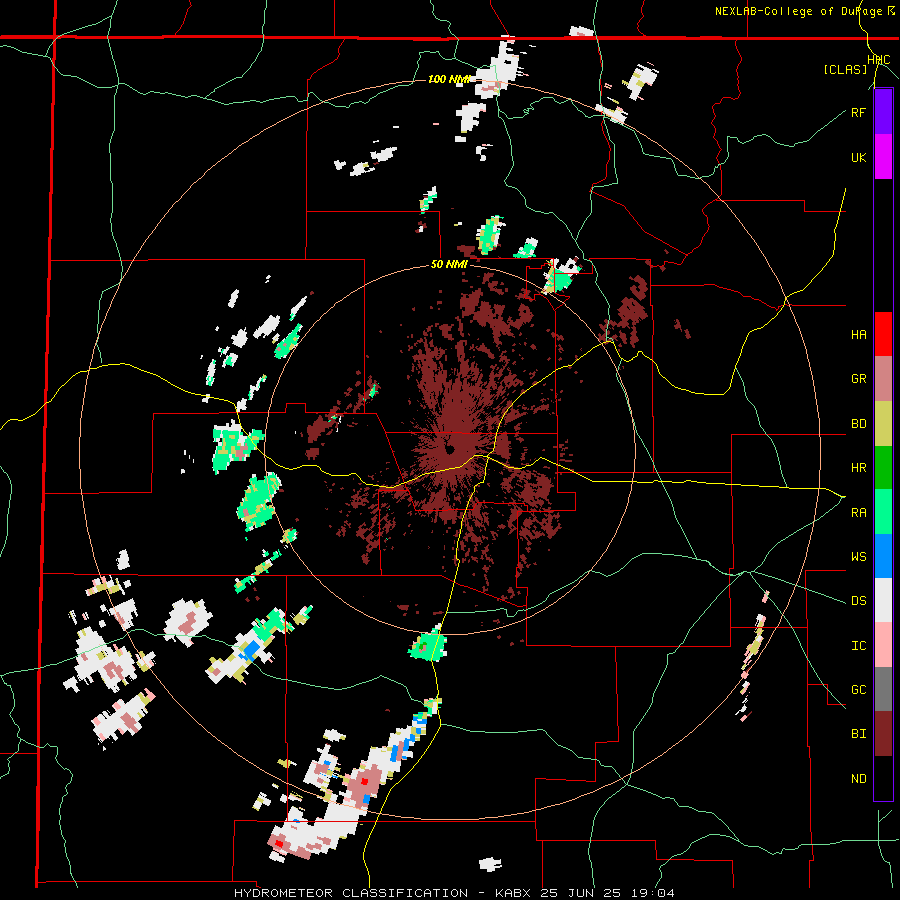Click the DS legend label
The height and width of the screenshot is (900, 900).
pos(858,601)
